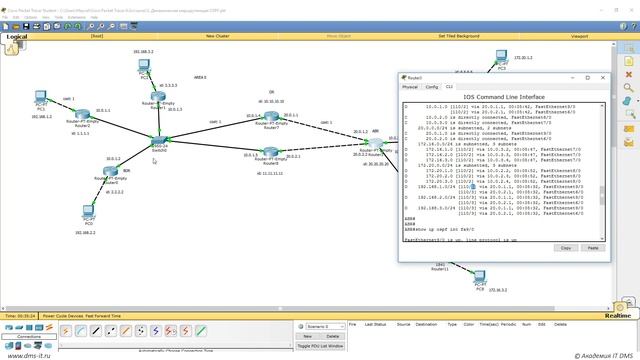Choose the Console cable connection
The image size is (640, 360).
(x=81, y=331)
